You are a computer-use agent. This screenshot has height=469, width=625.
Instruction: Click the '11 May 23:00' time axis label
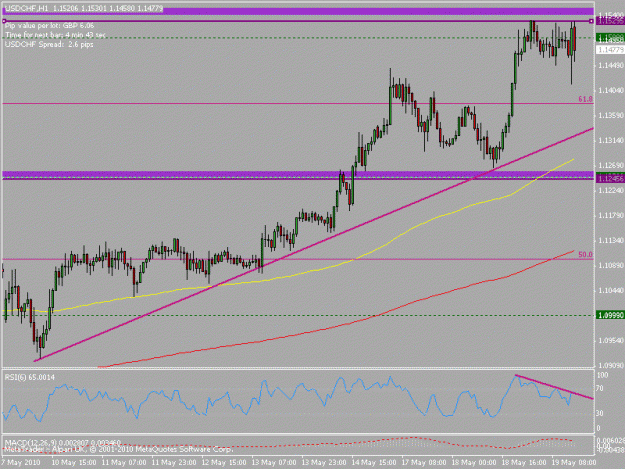tap(174, 462)
